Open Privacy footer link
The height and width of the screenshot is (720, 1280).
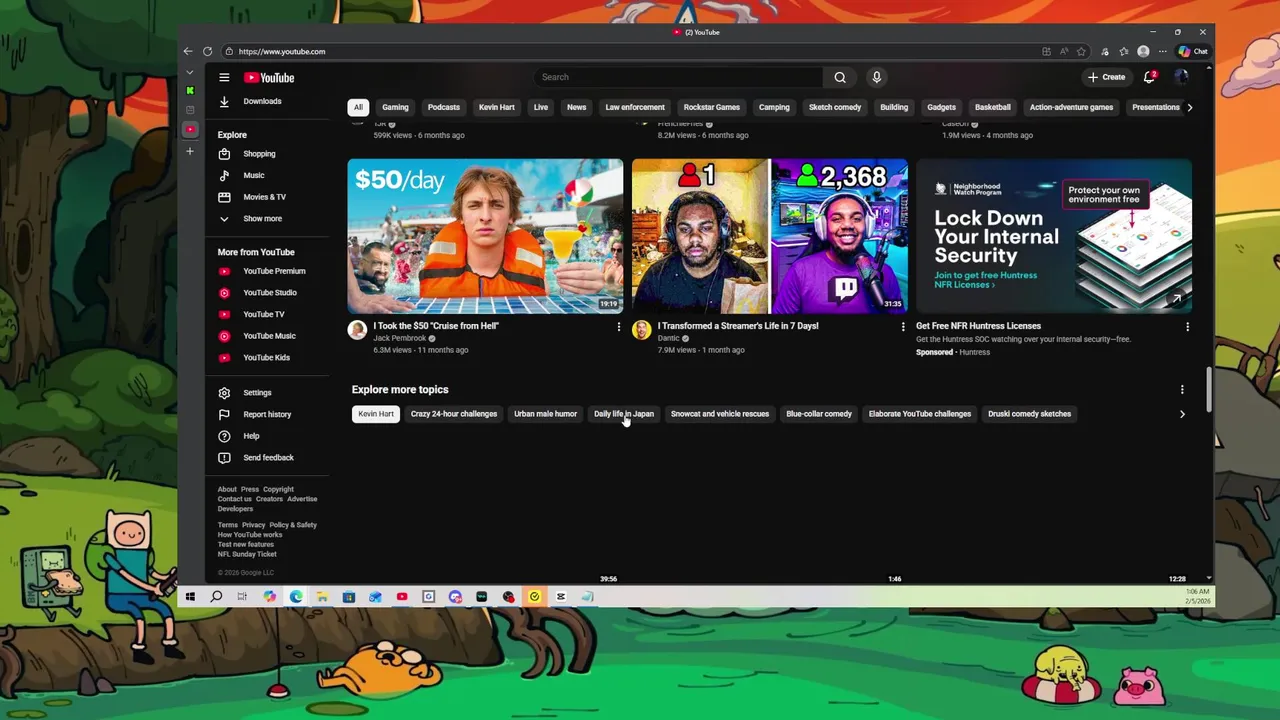point(253,525)
